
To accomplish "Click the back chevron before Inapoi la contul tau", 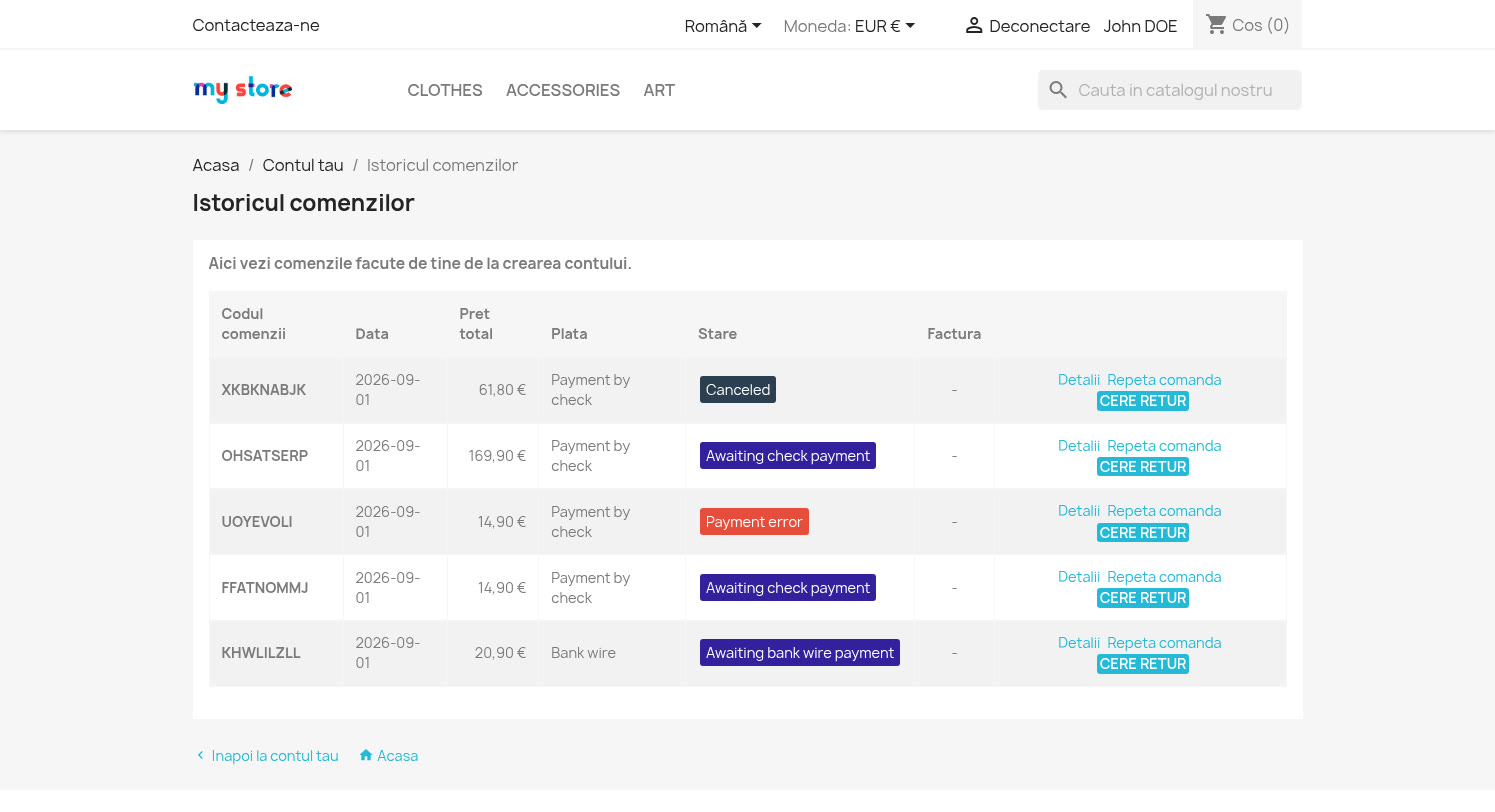I will [x=200, y=755].
